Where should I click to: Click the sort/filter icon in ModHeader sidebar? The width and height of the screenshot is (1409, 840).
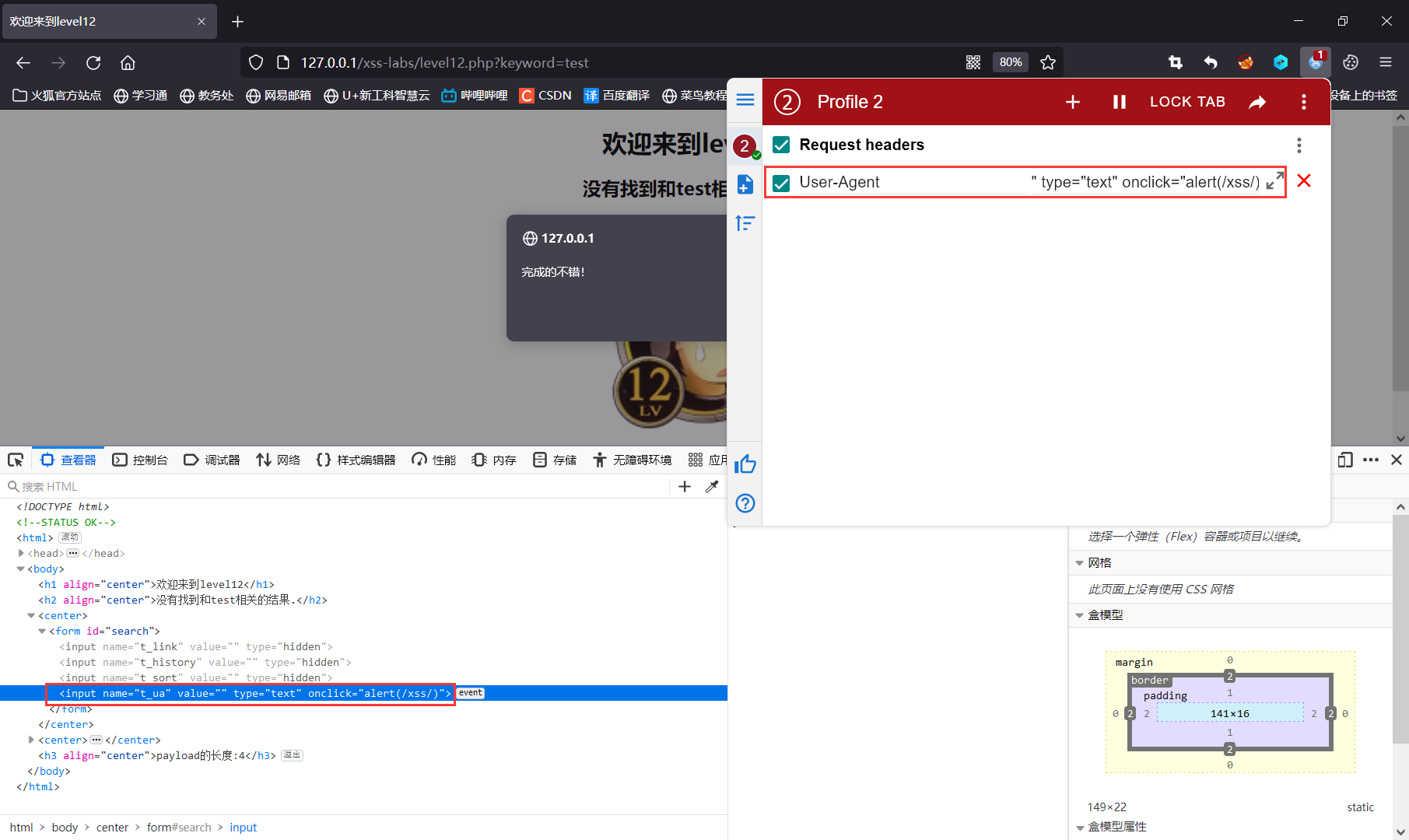[x=745, y=223]
